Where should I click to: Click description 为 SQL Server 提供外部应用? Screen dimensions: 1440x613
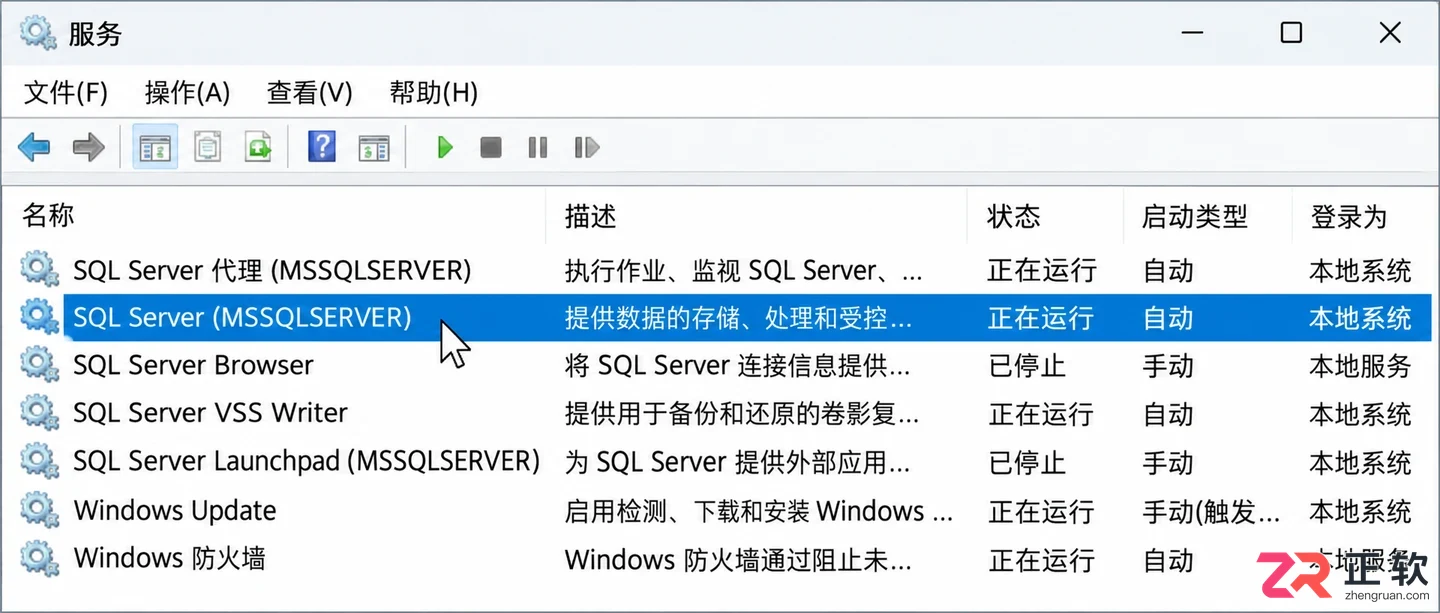pyautogui.click(x=738, y=462)
